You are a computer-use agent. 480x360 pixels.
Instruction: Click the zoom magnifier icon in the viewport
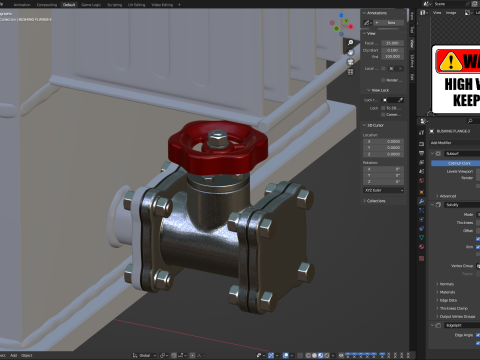pos(350,43)
